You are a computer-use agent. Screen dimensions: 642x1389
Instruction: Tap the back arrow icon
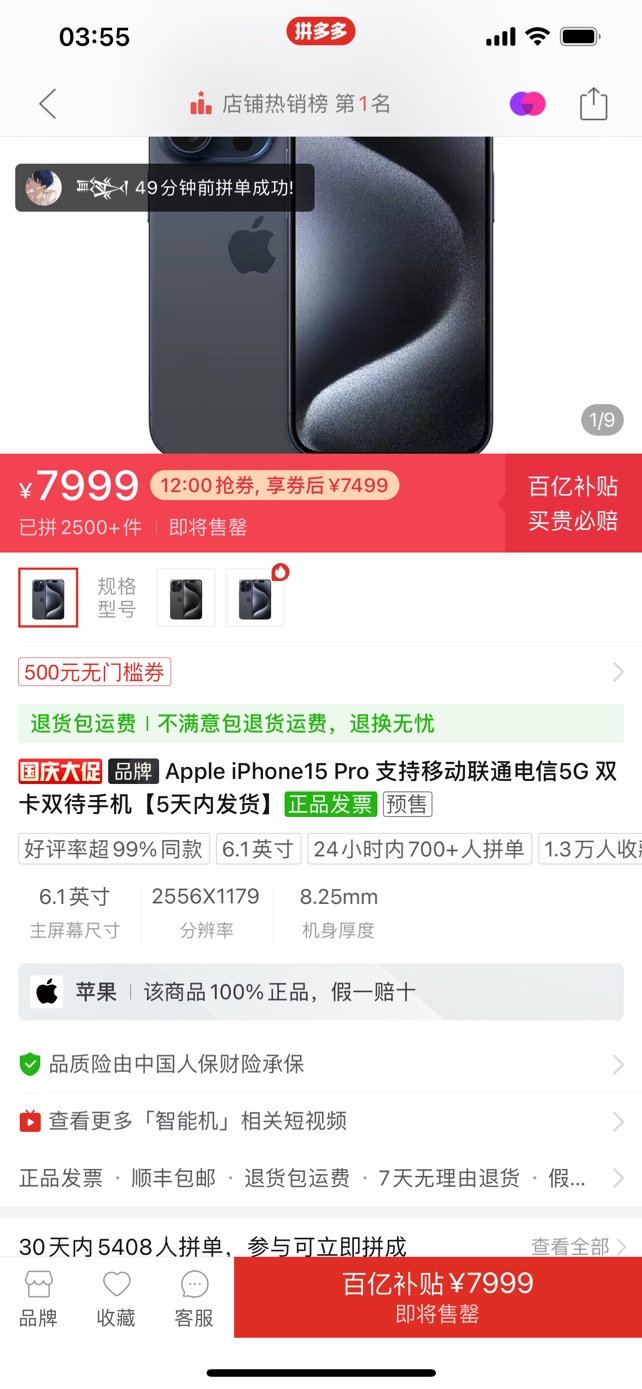coord(47,104)
